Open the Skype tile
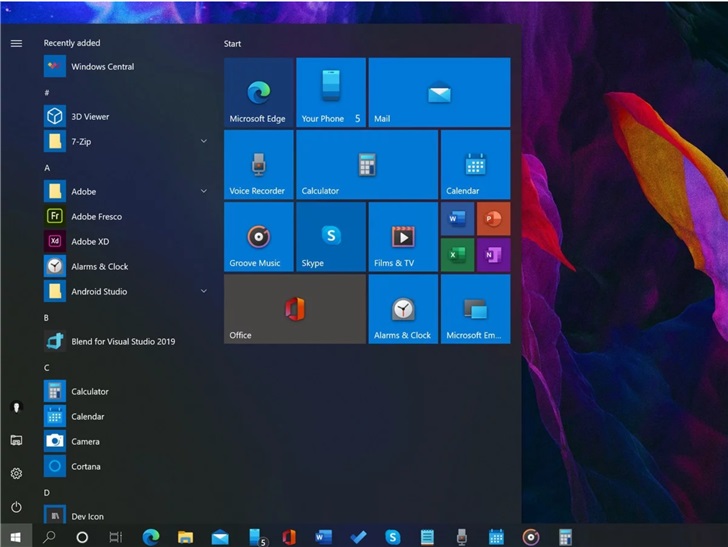 coord(330,237)
